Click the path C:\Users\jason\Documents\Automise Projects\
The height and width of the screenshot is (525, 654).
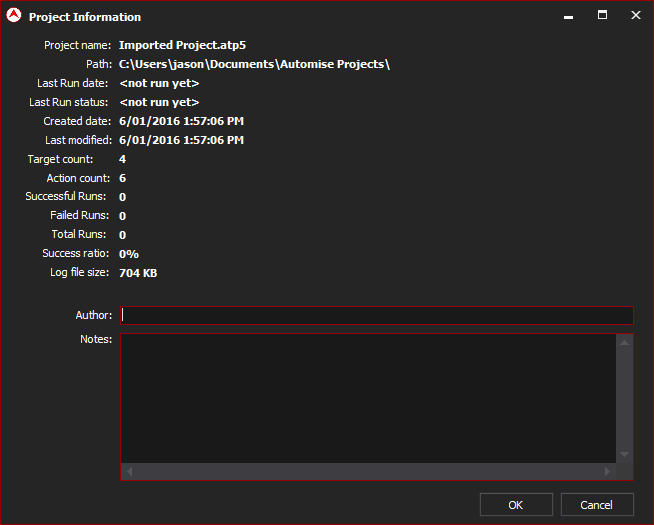254,64
